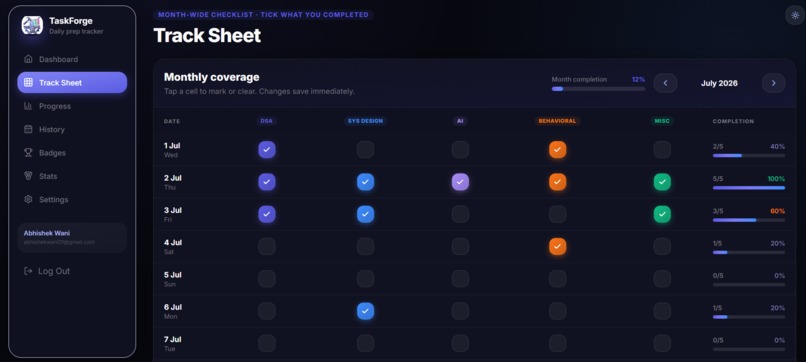This screenshot has width=806, height=362.
Task: Click the TaskForge logo icon
Action: point(32,25)
